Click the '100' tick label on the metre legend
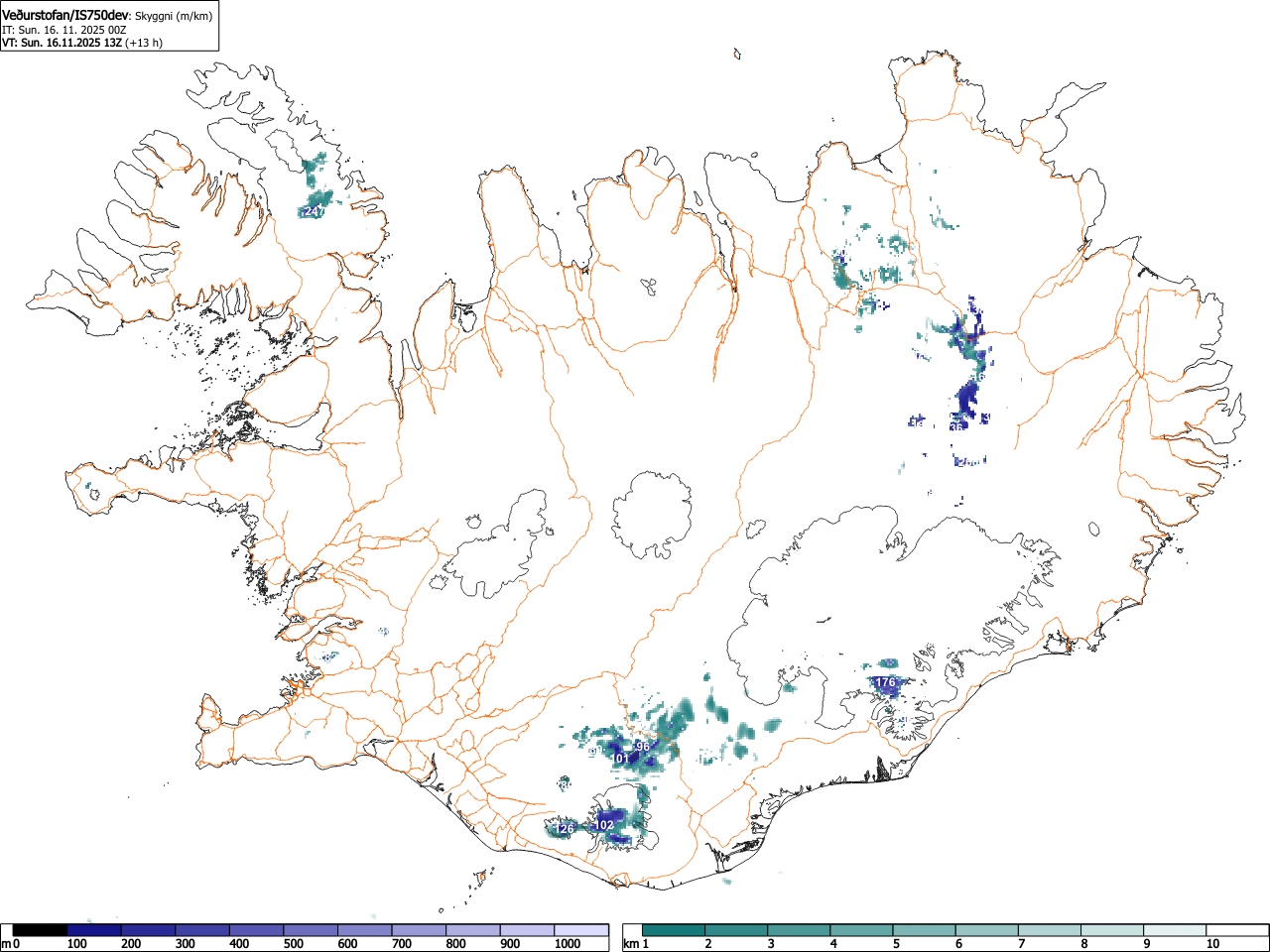The image size is (1270, 952). (x=77, y=944)
